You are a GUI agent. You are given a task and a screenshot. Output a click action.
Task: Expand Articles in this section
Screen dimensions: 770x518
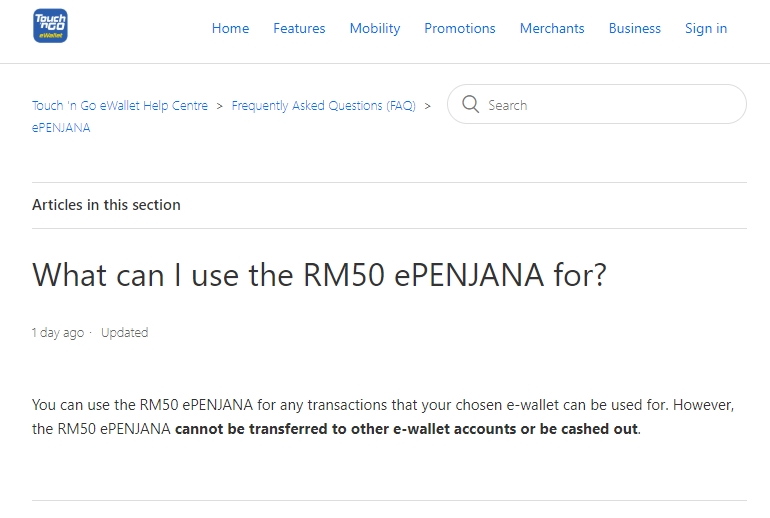pyautogui.click(x=106, y=205)
